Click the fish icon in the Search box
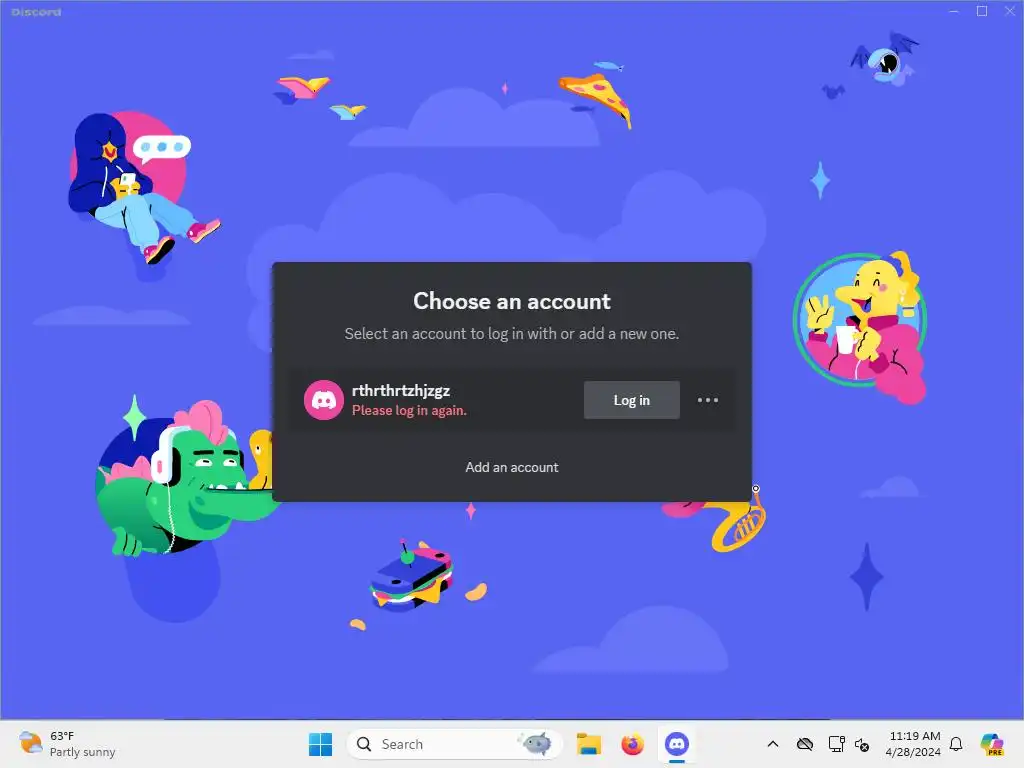The image size is (1024, 768). point(536,743)
